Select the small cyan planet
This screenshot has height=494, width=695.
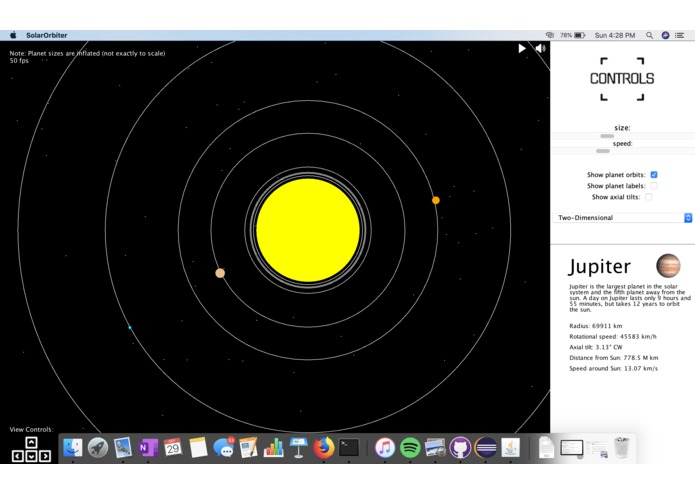click(x=130, y=327)
